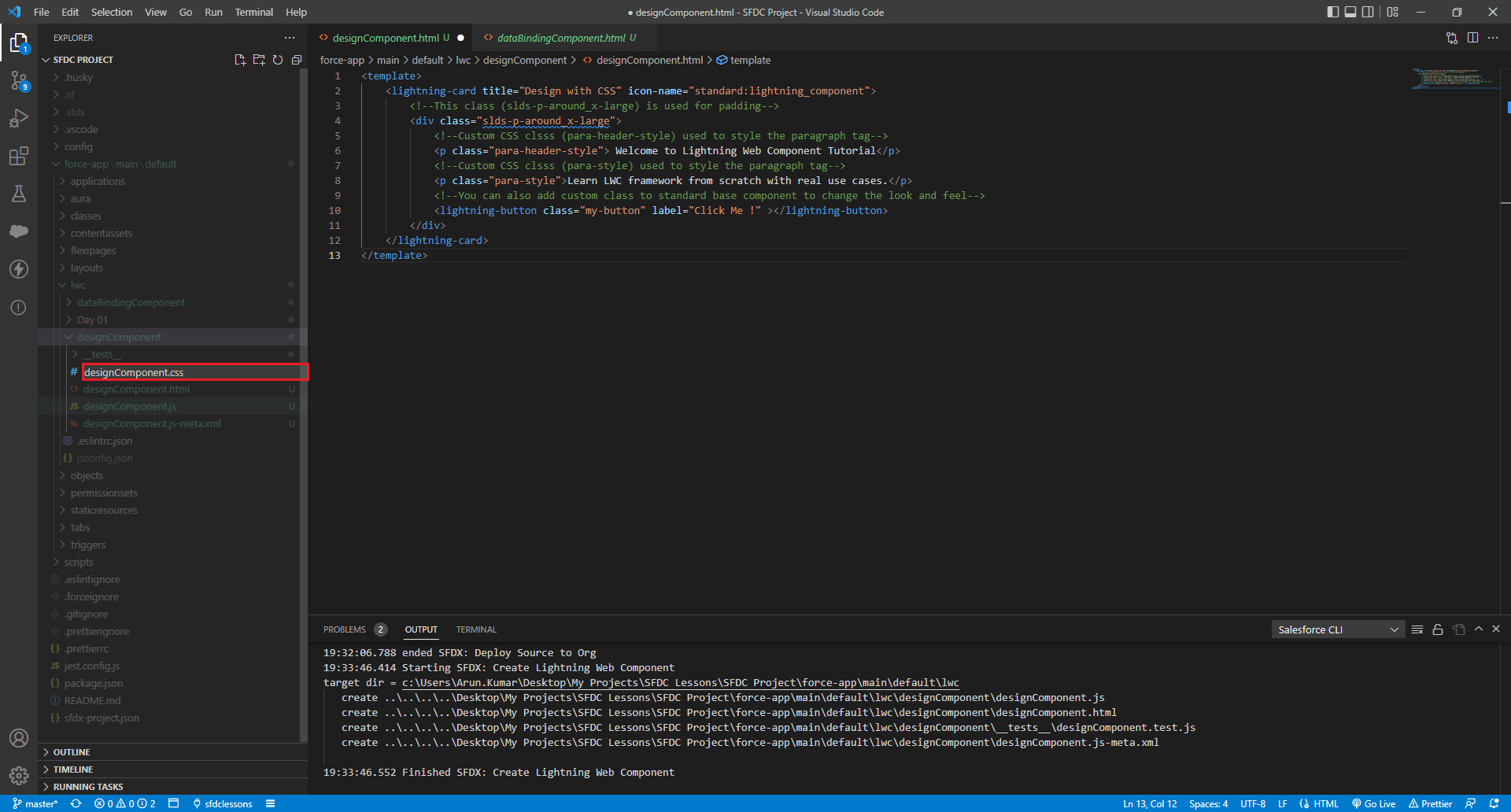Toggle output auto-scroll lock
This screenshot has height=812, width=1511.
[1438, 629]
